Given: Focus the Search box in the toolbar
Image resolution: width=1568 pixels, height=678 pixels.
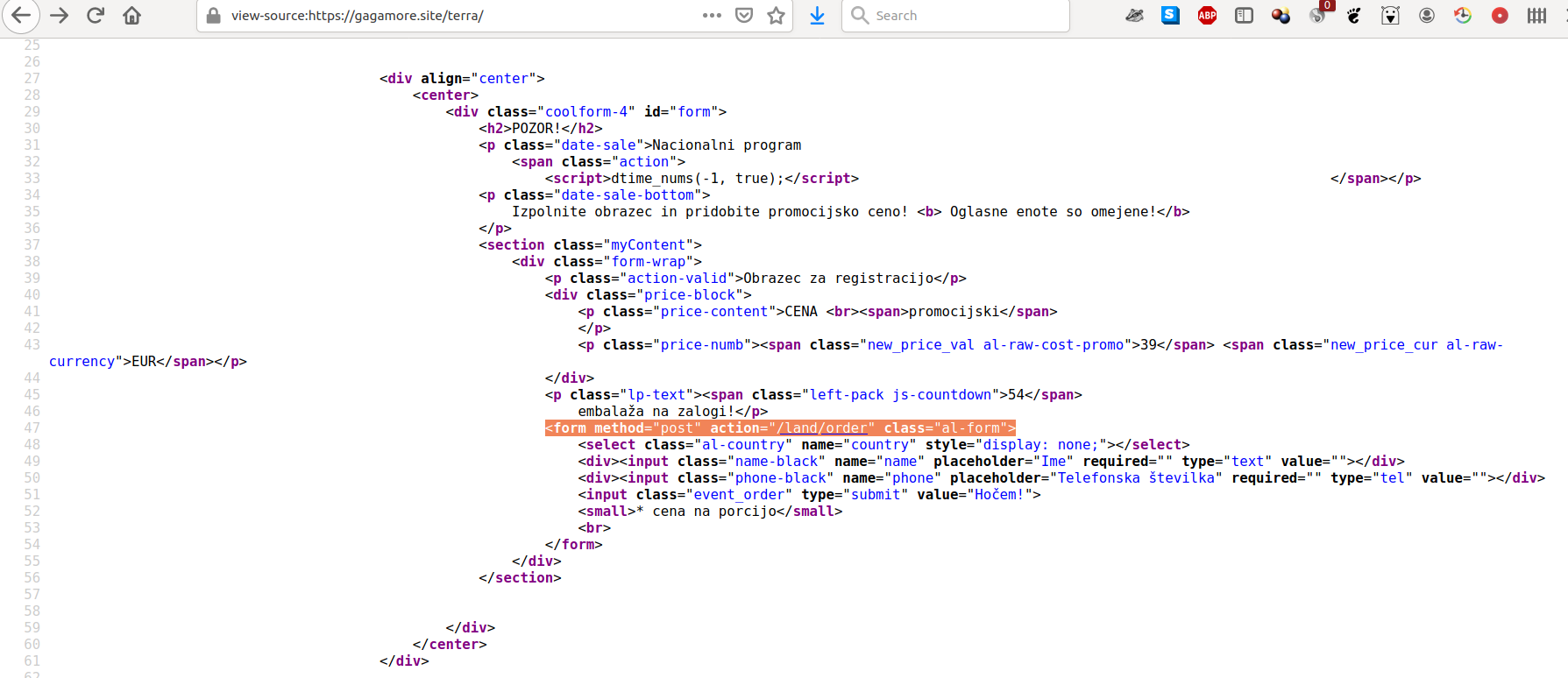Looking at the screenshot, I should coord(955,15).
